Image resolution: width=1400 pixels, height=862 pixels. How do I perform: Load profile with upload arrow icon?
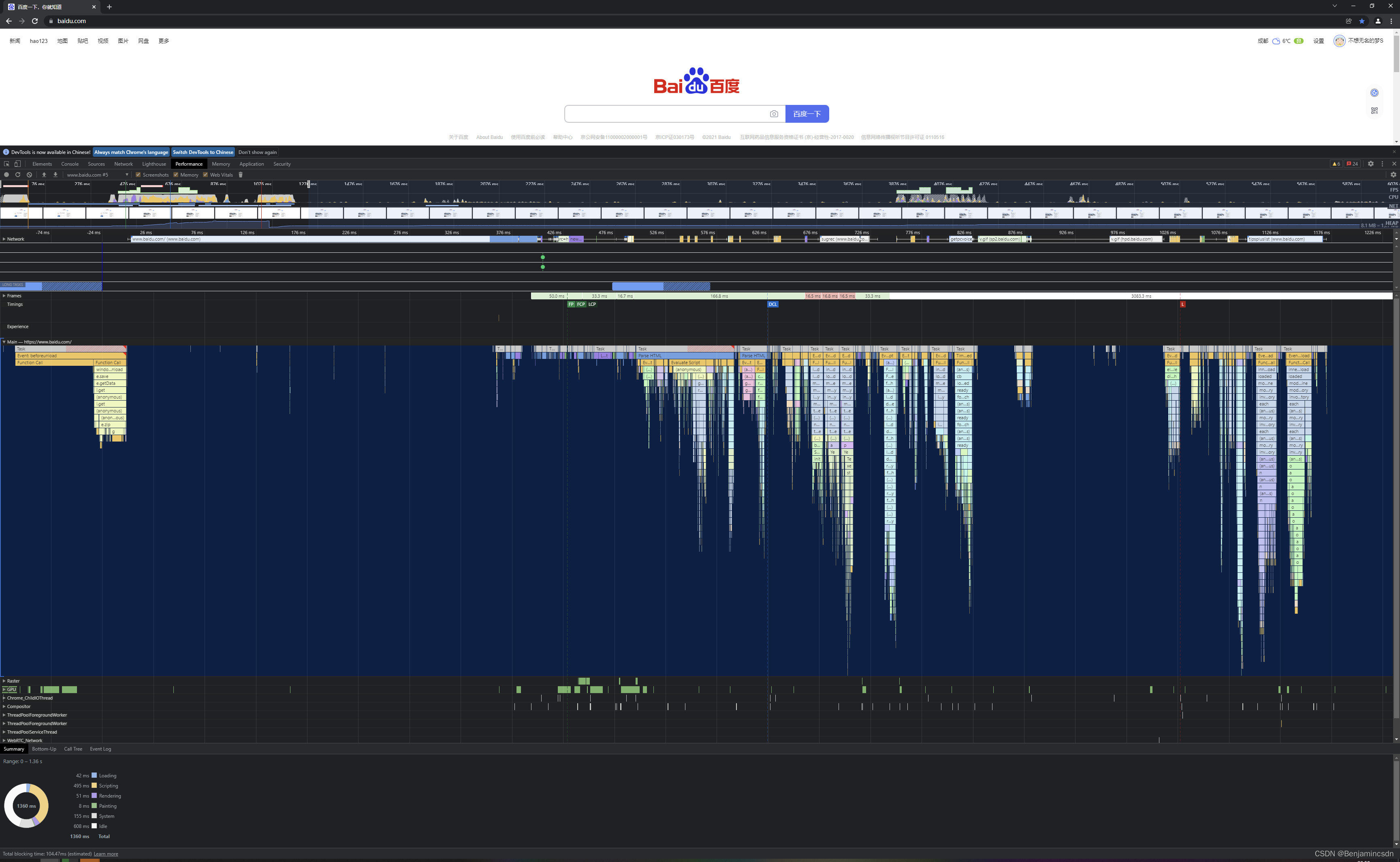click(44, 175)
